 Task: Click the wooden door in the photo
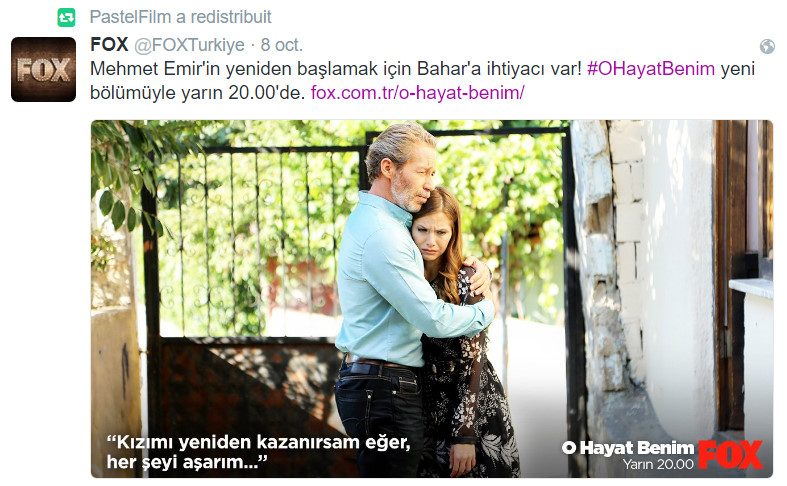(x=738, y=271)
